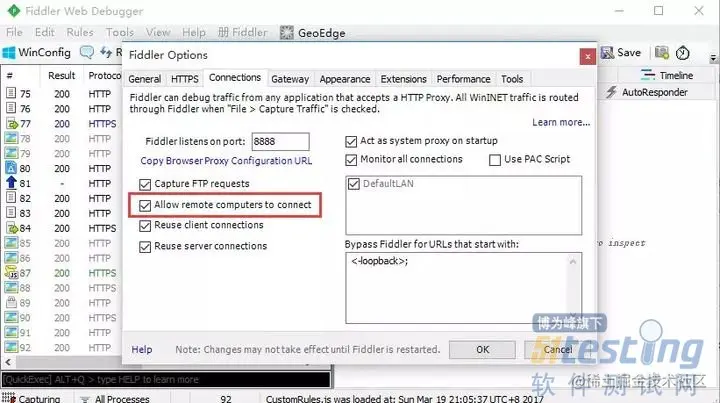The height and width of the screenshot is (403, 720).
Task: Switch to the Gateway tab
Action: [290, 79]
